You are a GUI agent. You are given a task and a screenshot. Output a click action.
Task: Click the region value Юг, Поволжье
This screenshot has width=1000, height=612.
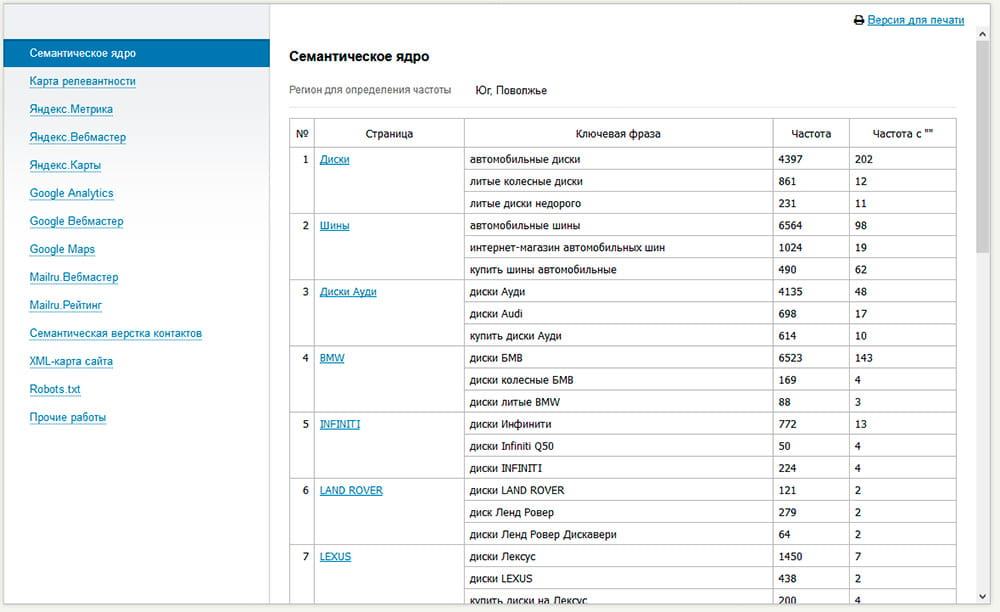coord(511,91)
